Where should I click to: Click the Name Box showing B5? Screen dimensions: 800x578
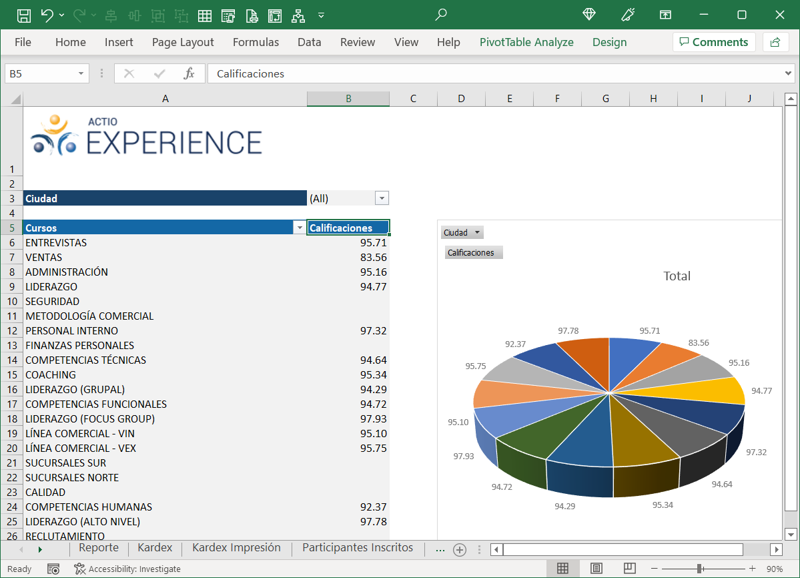[40, 74]
